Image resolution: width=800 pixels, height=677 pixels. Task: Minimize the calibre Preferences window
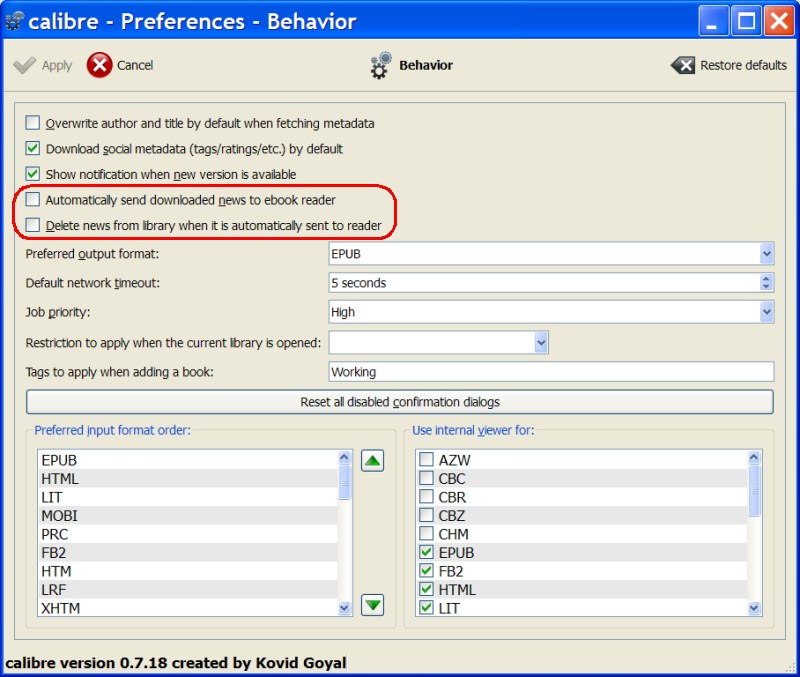click(x=713, y=21)
